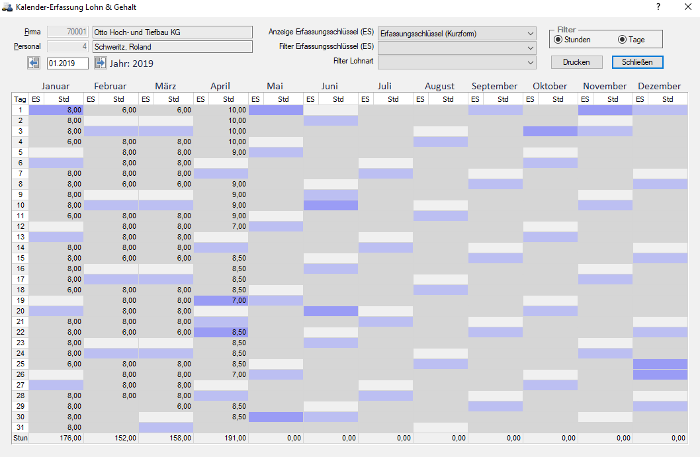Select the Januar month header

click(x=55, y=86)
